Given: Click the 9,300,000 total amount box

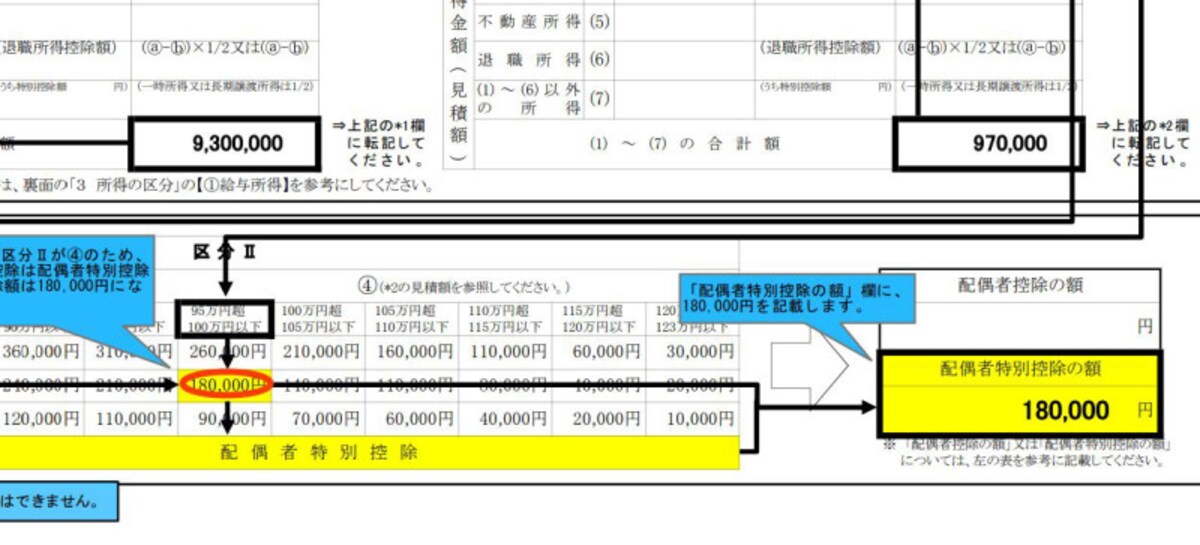Looking at the screenshot, I should tap(226, 143).
